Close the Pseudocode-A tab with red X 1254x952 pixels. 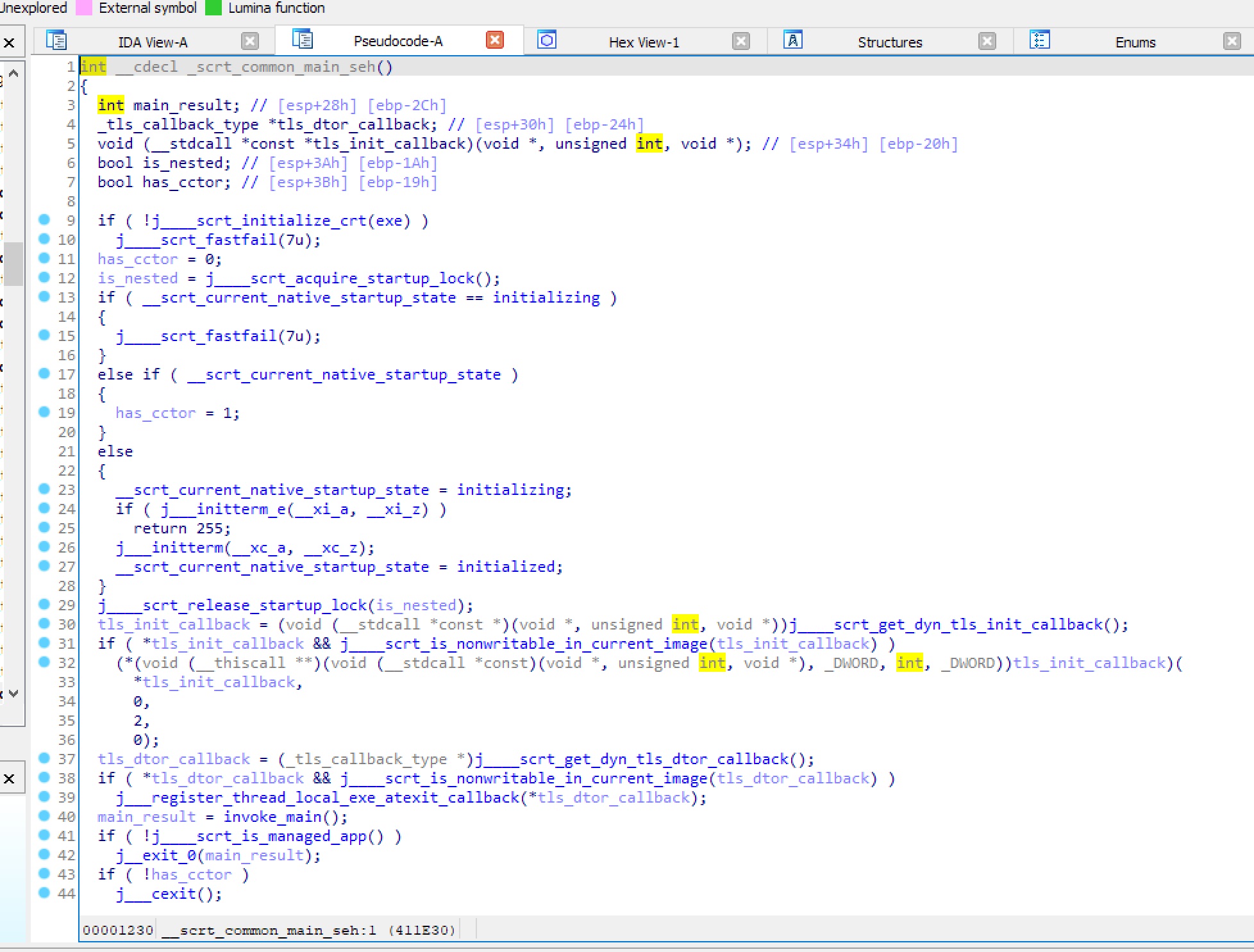[x=494, y=40]
